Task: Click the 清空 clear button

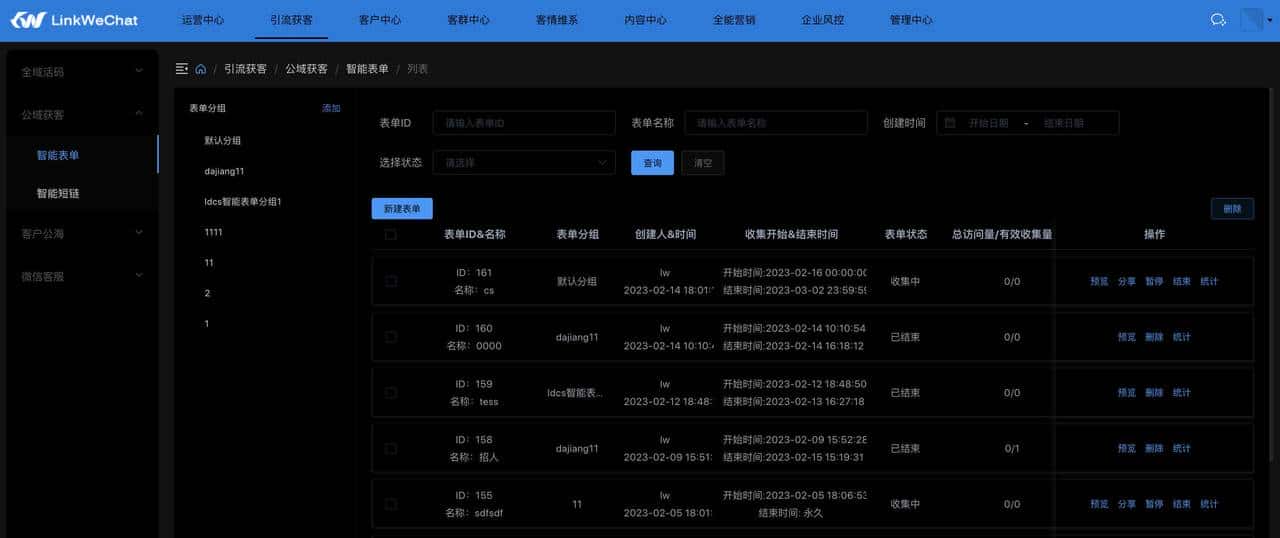Action: point(703,163)
